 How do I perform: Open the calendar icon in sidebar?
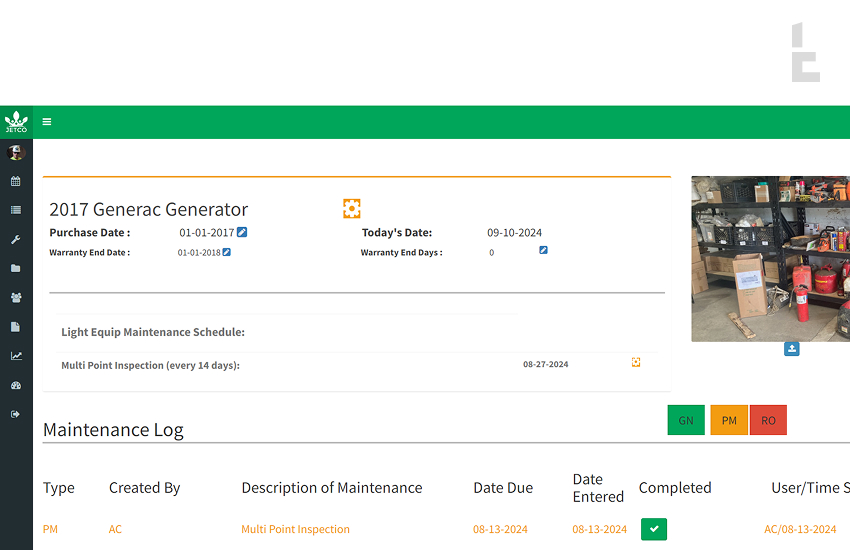(x=16, y=182)
